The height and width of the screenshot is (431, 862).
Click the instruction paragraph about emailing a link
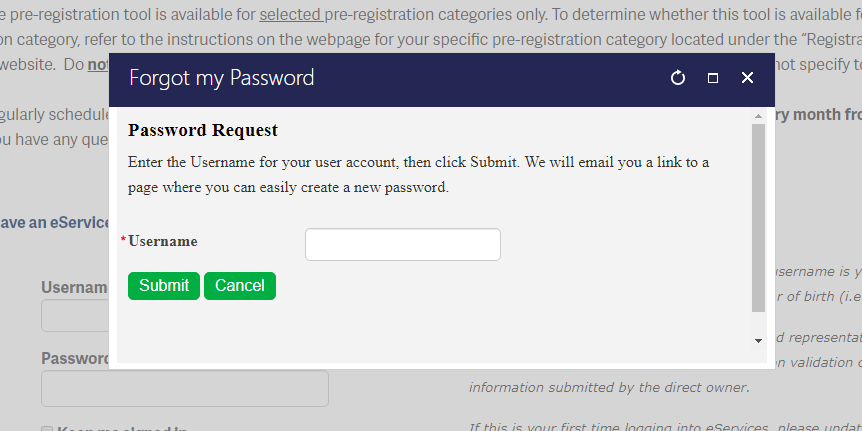pos(418,175)
